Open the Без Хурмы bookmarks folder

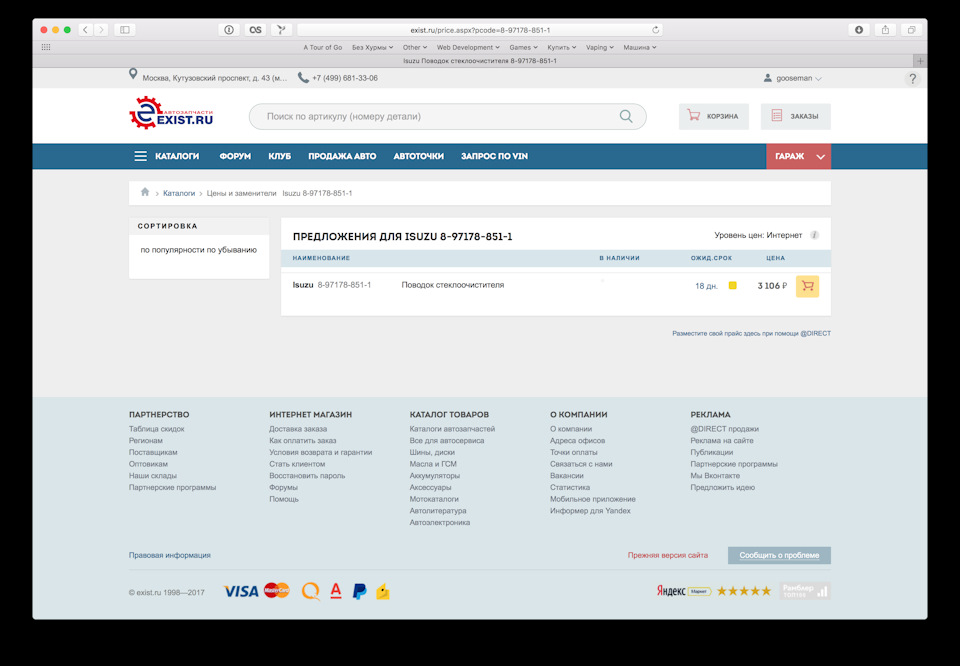(x=372, y=47)
